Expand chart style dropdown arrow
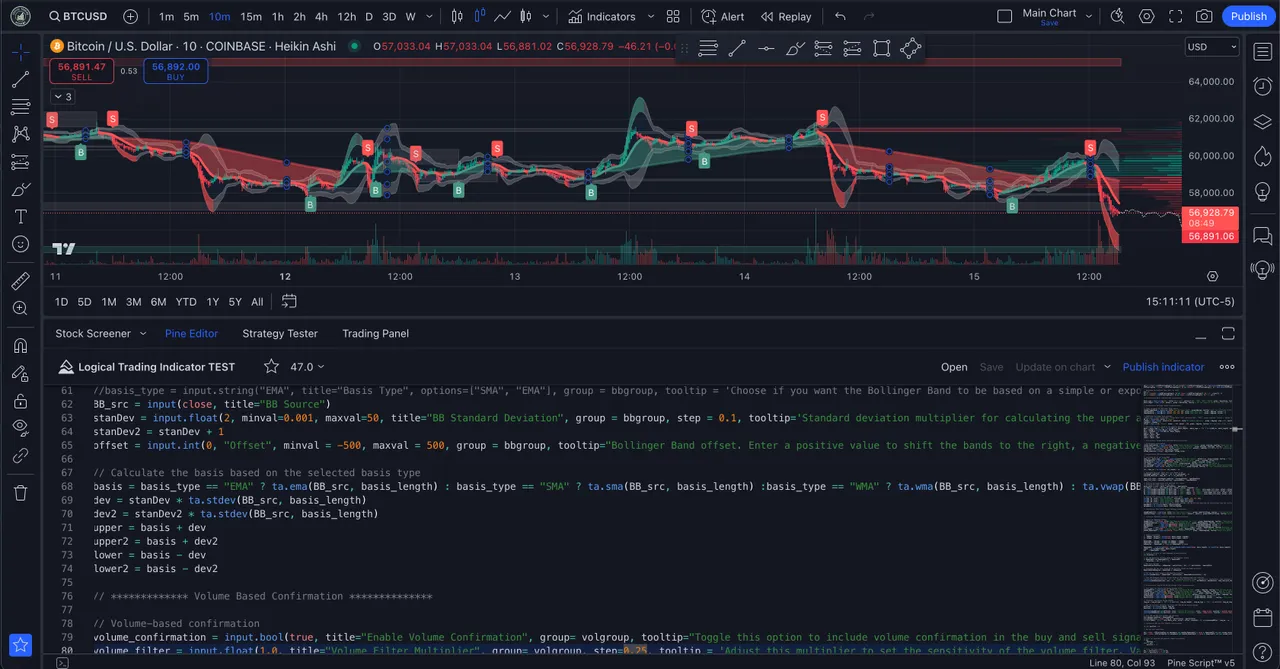Viewport: 1280px width, 669px height. [x=547, y=16]
